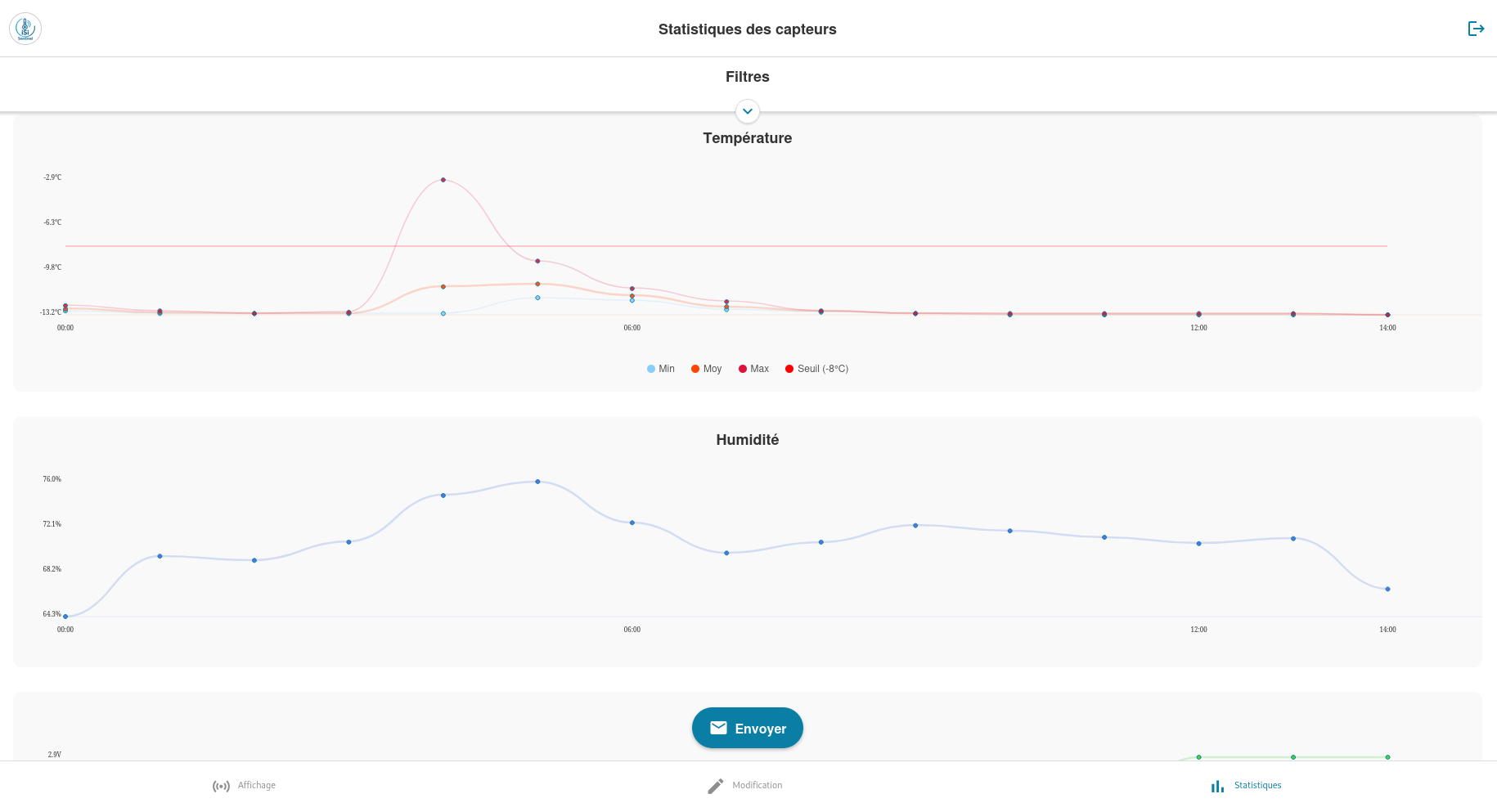Open the Affichage tab
The height and width of the screenshot is (812, 1497).
tap(256, 785)
